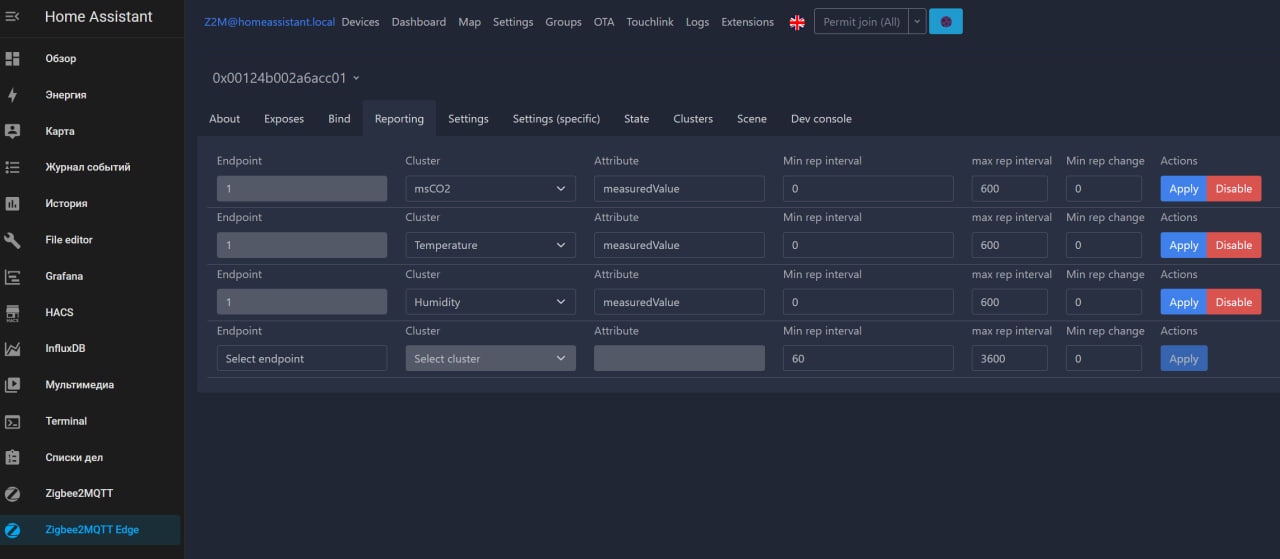Open the Terminal console icon in sidebar
The image size is (1280, 559).
pos(13,421)
